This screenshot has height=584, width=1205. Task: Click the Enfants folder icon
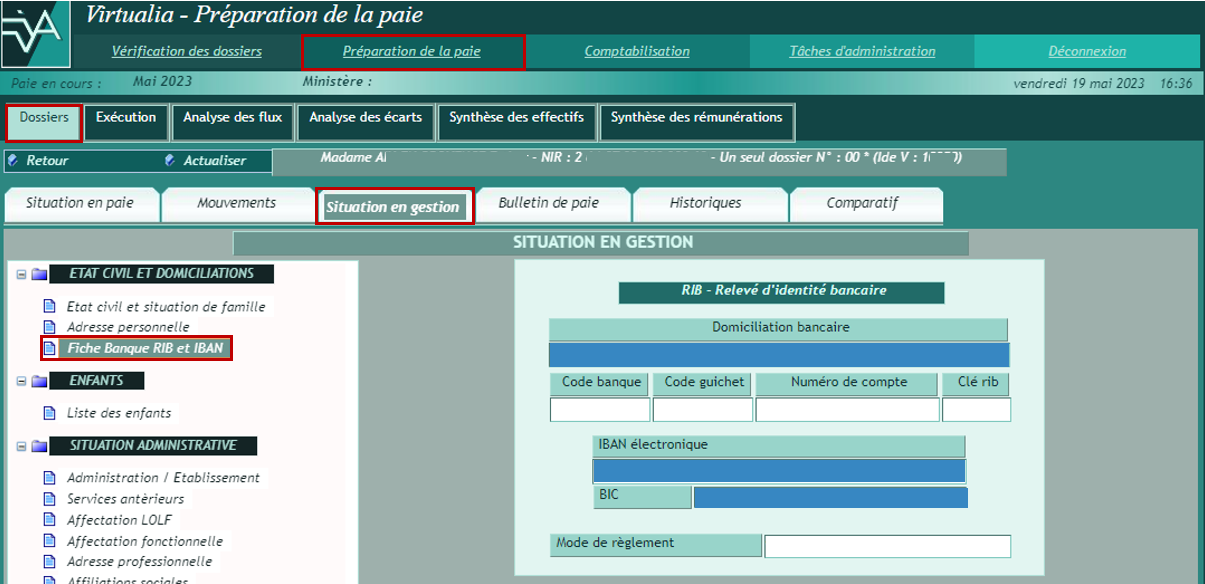39,381
